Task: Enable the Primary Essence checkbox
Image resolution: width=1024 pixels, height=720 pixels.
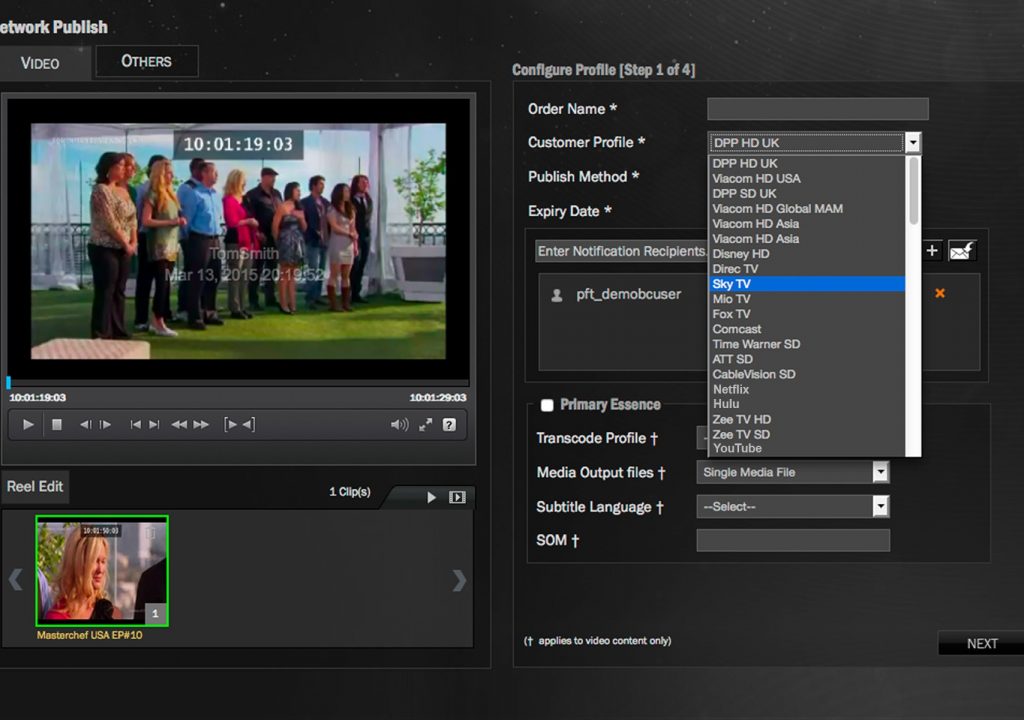Action: click(547, 405)
